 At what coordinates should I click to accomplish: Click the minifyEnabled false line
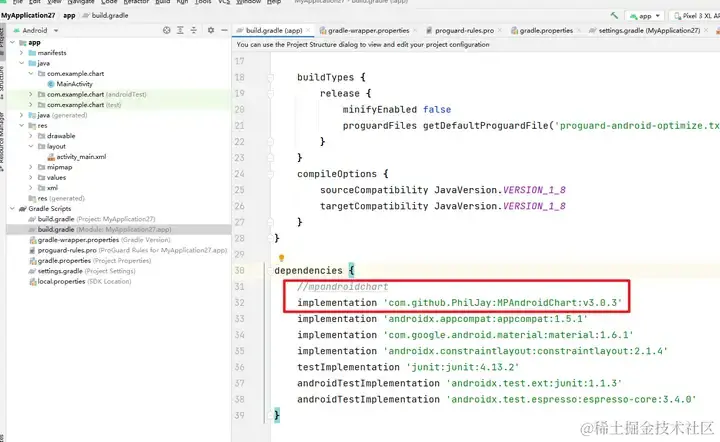pos(397,110)
